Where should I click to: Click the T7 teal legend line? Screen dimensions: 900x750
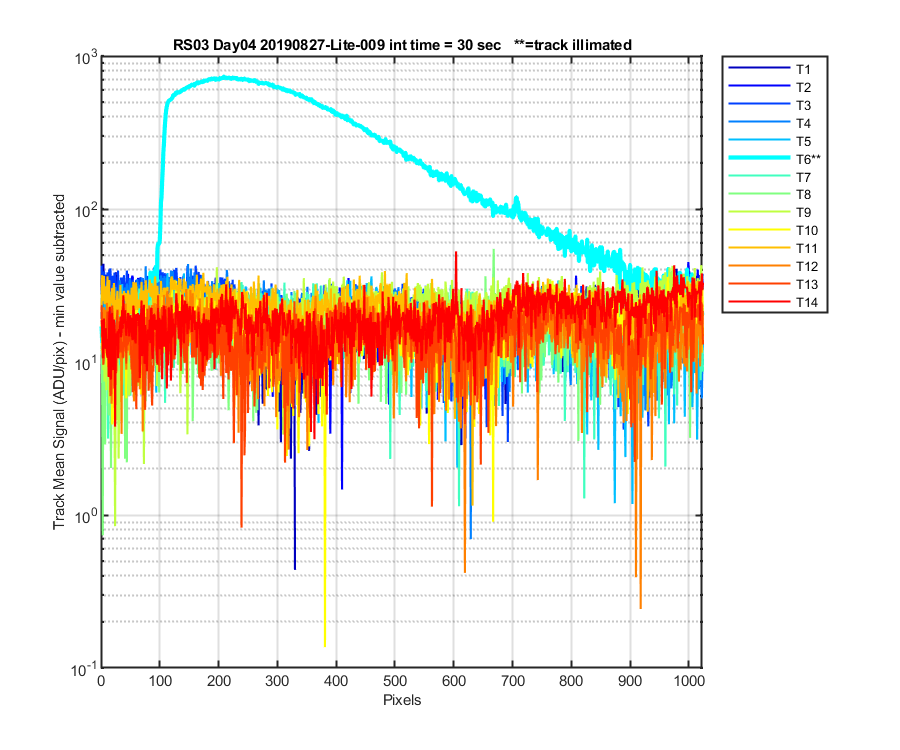coord(759,177)
